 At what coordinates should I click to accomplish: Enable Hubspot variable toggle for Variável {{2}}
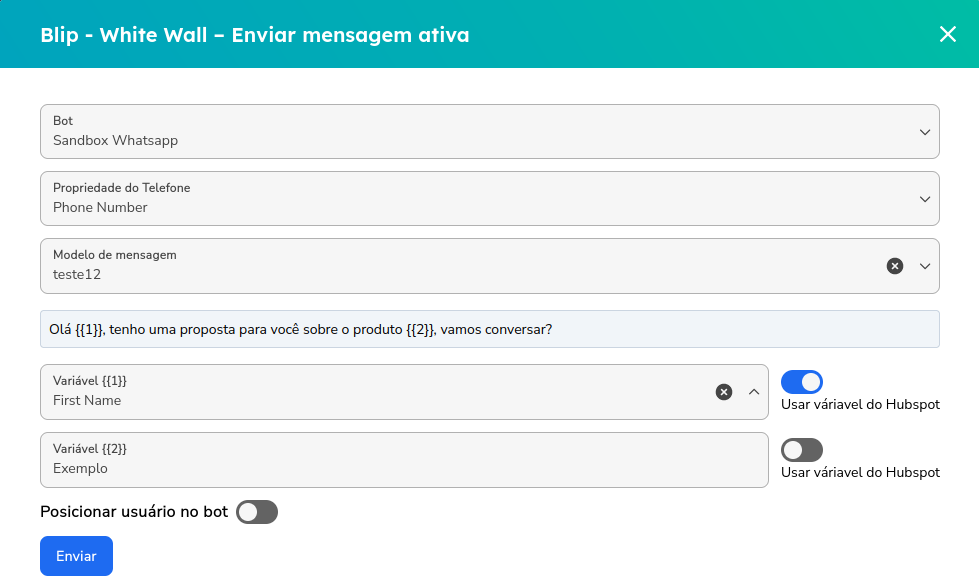click(x=801, y=450)
